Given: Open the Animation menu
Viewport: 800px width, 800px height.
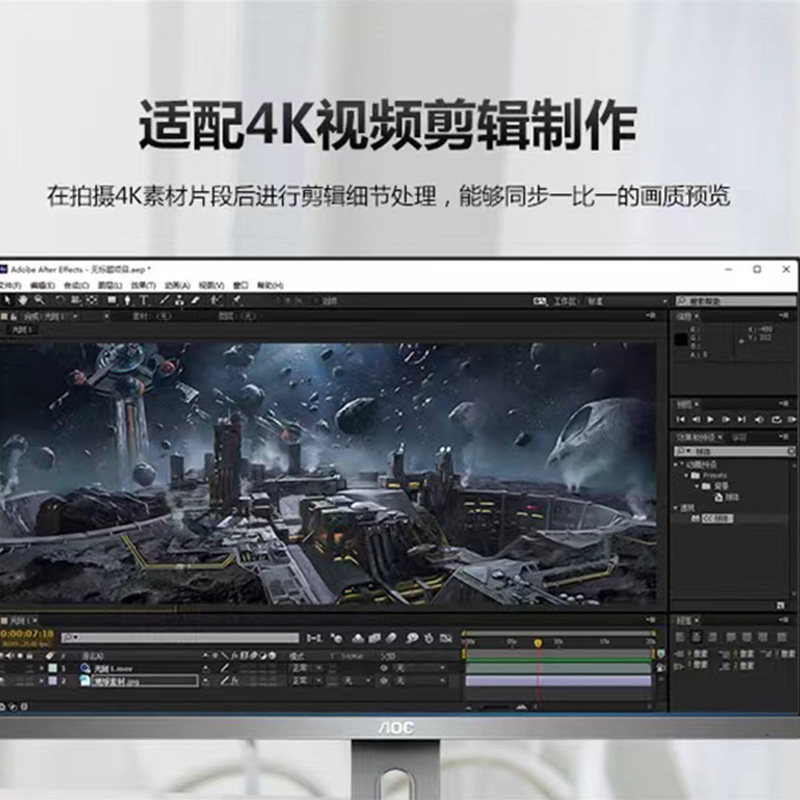Looking at the screenshot, I should (177, 285).
